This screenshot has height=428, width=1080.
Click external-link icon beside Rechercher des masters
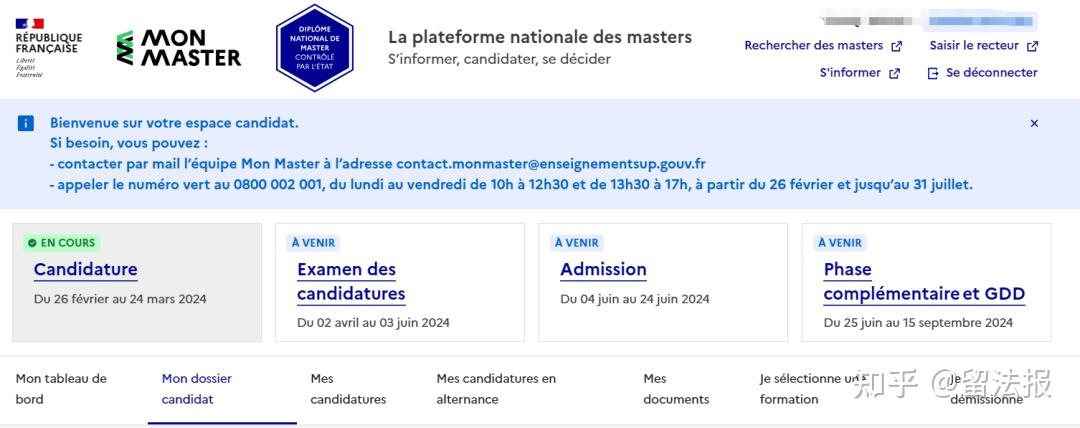coord(897,46)
